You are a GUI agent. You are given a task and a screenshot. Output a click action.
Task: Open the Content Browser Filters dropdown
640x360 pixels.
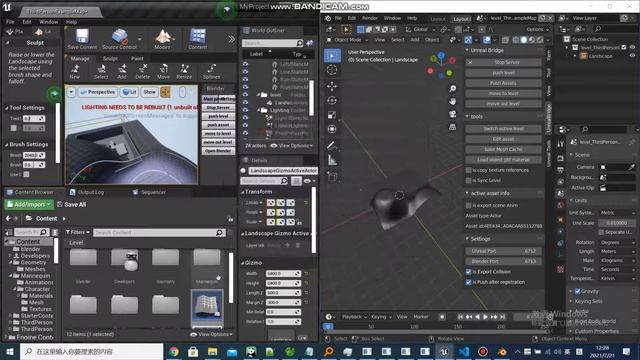(78, 232)
